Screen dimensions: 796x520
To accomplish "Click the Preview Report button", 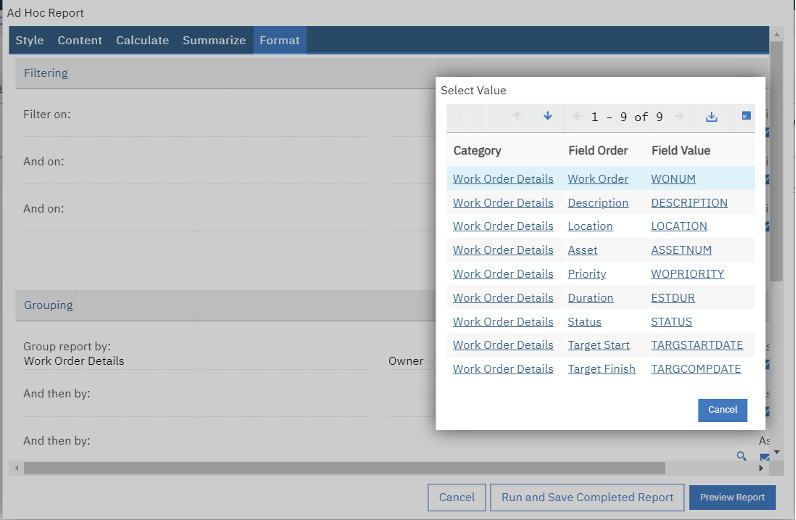I will (732, 497).
